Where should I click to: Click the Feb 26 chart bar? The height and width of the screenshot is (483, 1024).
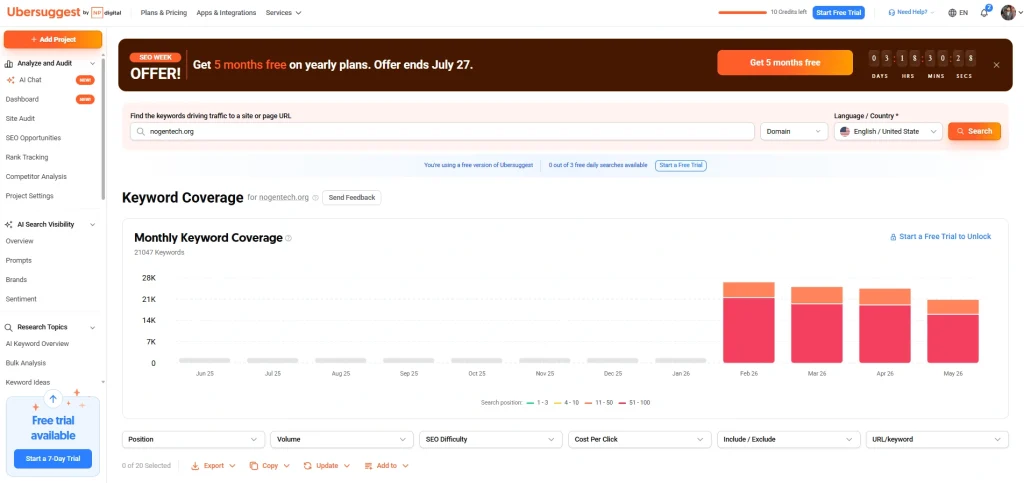coord(748,322)
